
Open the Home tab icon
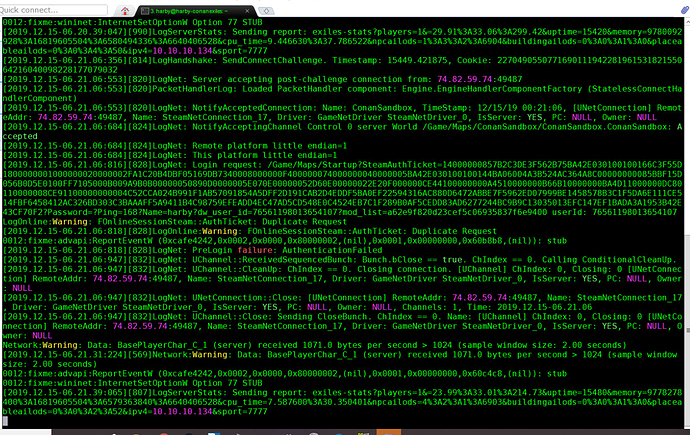tap(125, 11)
